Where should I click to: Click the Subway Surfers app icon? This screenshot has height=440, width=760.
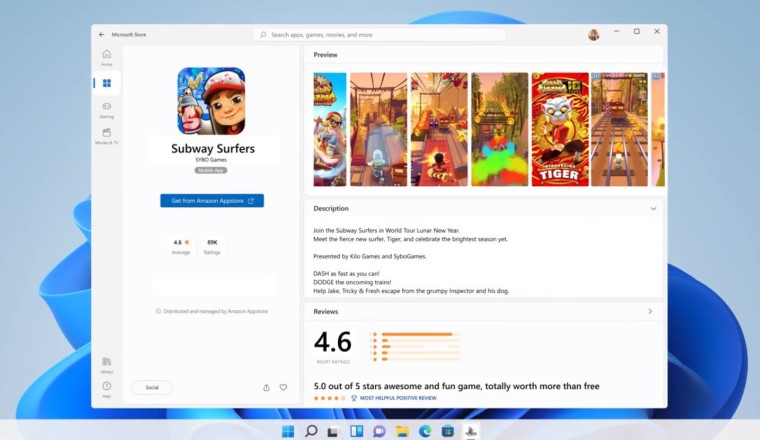pyautogui.click(x=211, y=101)
